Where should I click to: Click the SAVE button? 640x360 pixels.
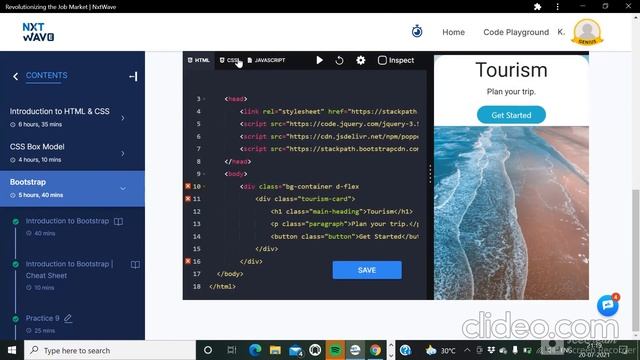[367, 270]
